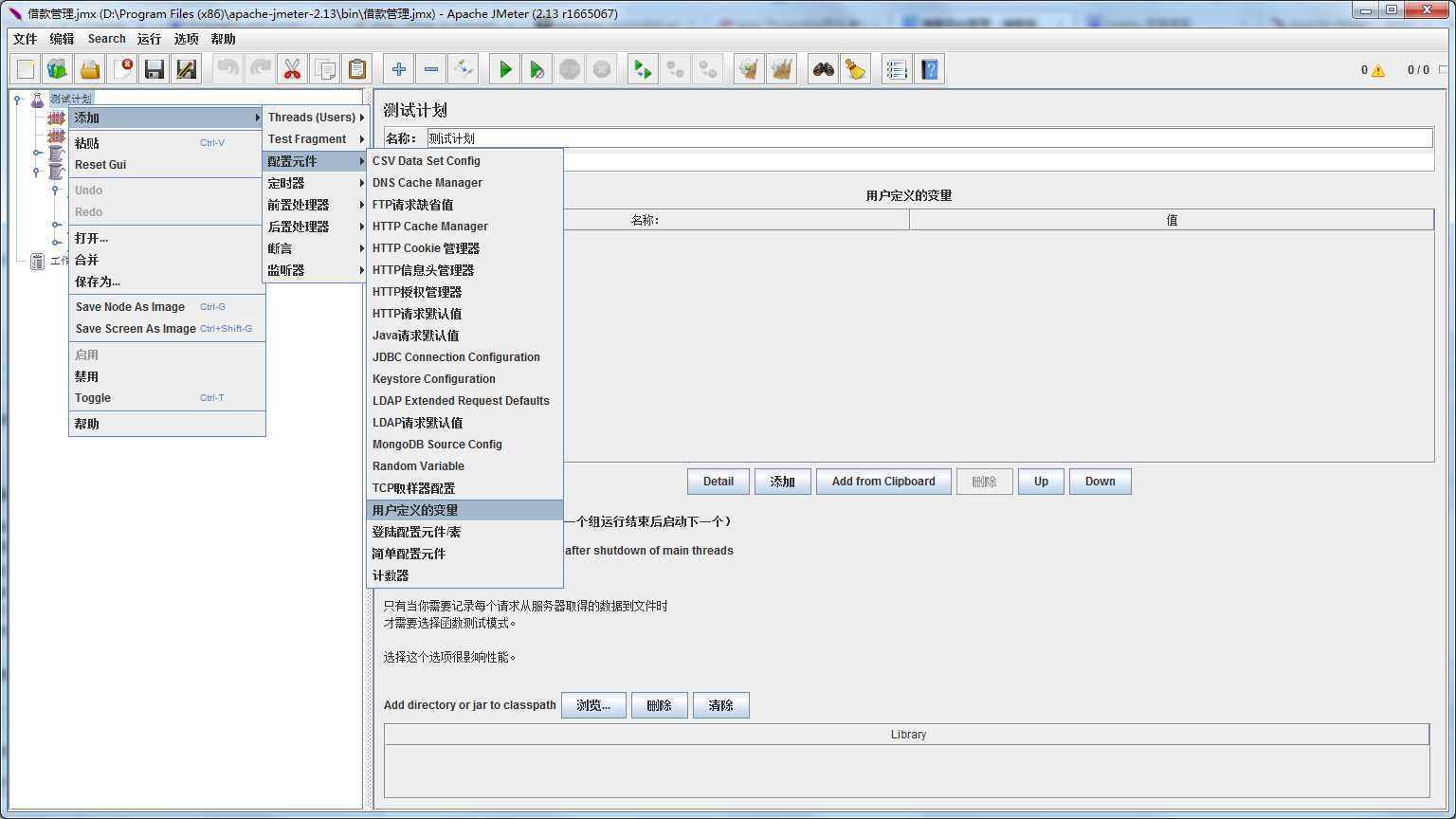The width and height of the screenshot is (1456, 819).
Task: Click the 添加 button under variables table
Action: click(783, 482)
